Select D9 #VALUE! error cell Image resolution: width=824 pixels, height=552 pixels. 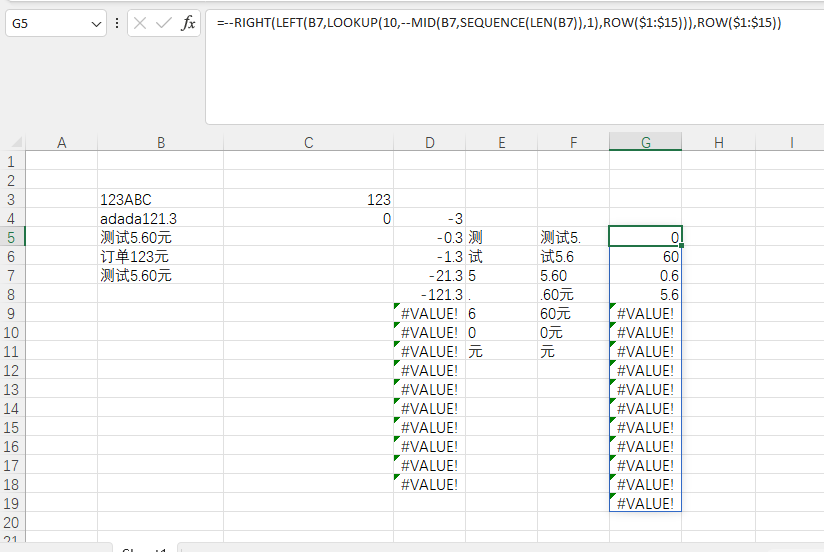pyautogui.click(x=429, y=313)
